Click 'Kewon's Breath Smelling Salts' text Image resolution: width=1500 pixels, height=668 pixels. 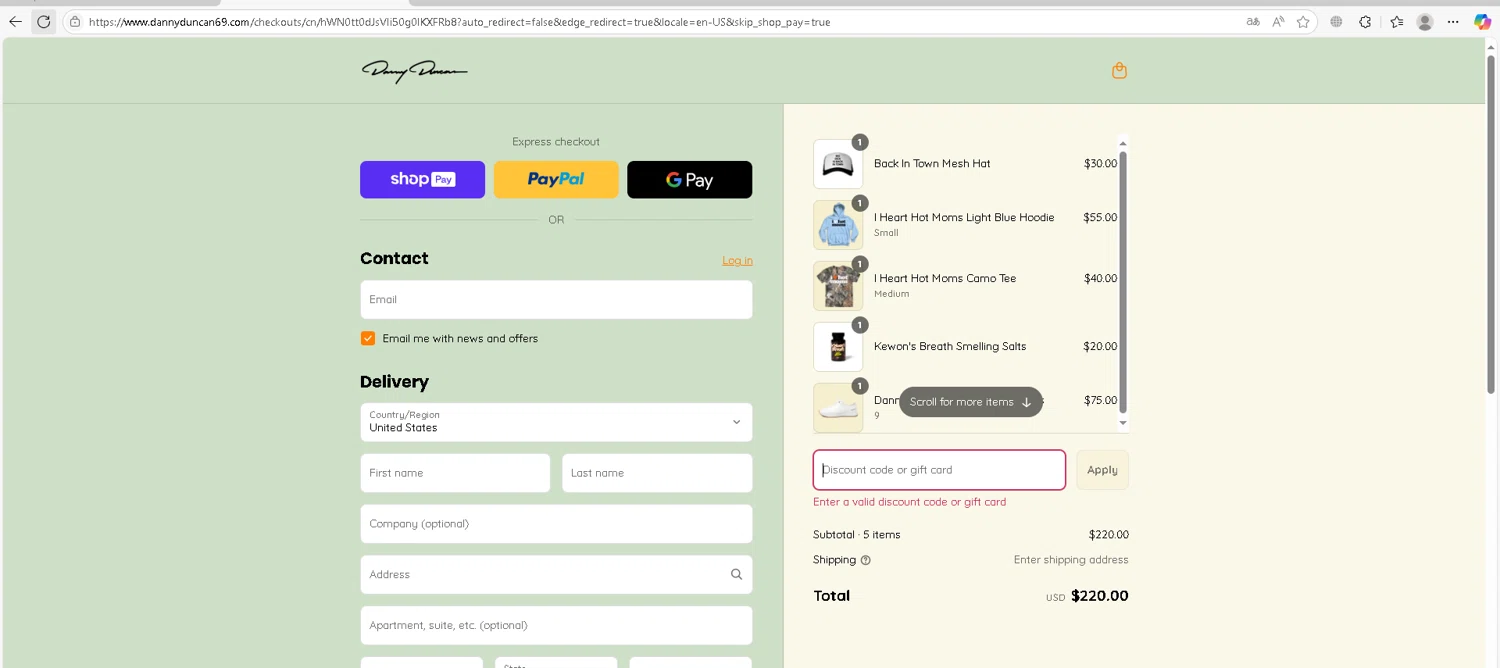(950, 346)
